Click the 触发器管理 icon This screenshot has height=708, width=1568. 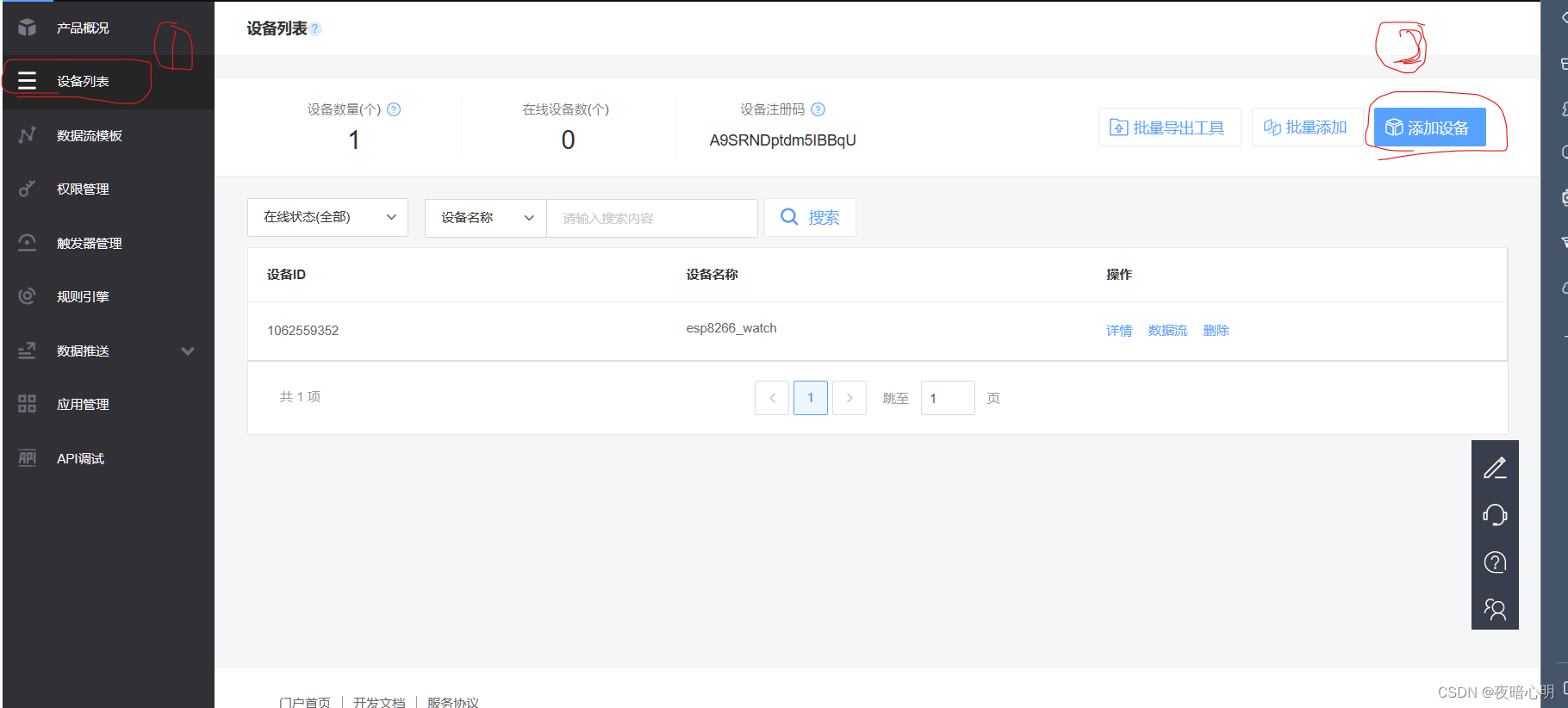tap(28, 243)
